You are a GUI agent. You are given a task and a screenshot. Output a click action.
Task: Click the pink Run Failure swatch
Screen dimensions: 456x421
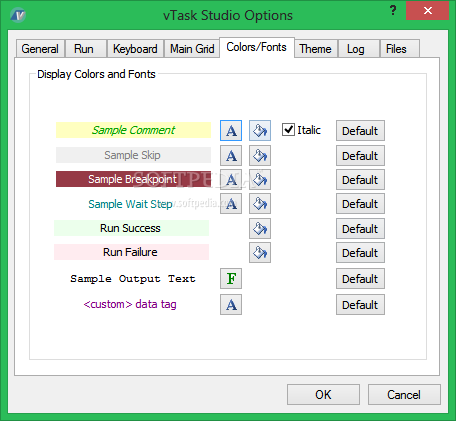pyautogui.click(x=131, y=252)
